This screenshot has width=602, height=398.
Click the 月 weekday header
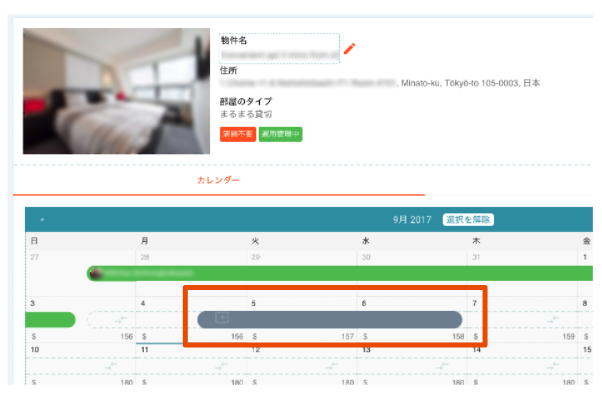(x=144, y=241)
